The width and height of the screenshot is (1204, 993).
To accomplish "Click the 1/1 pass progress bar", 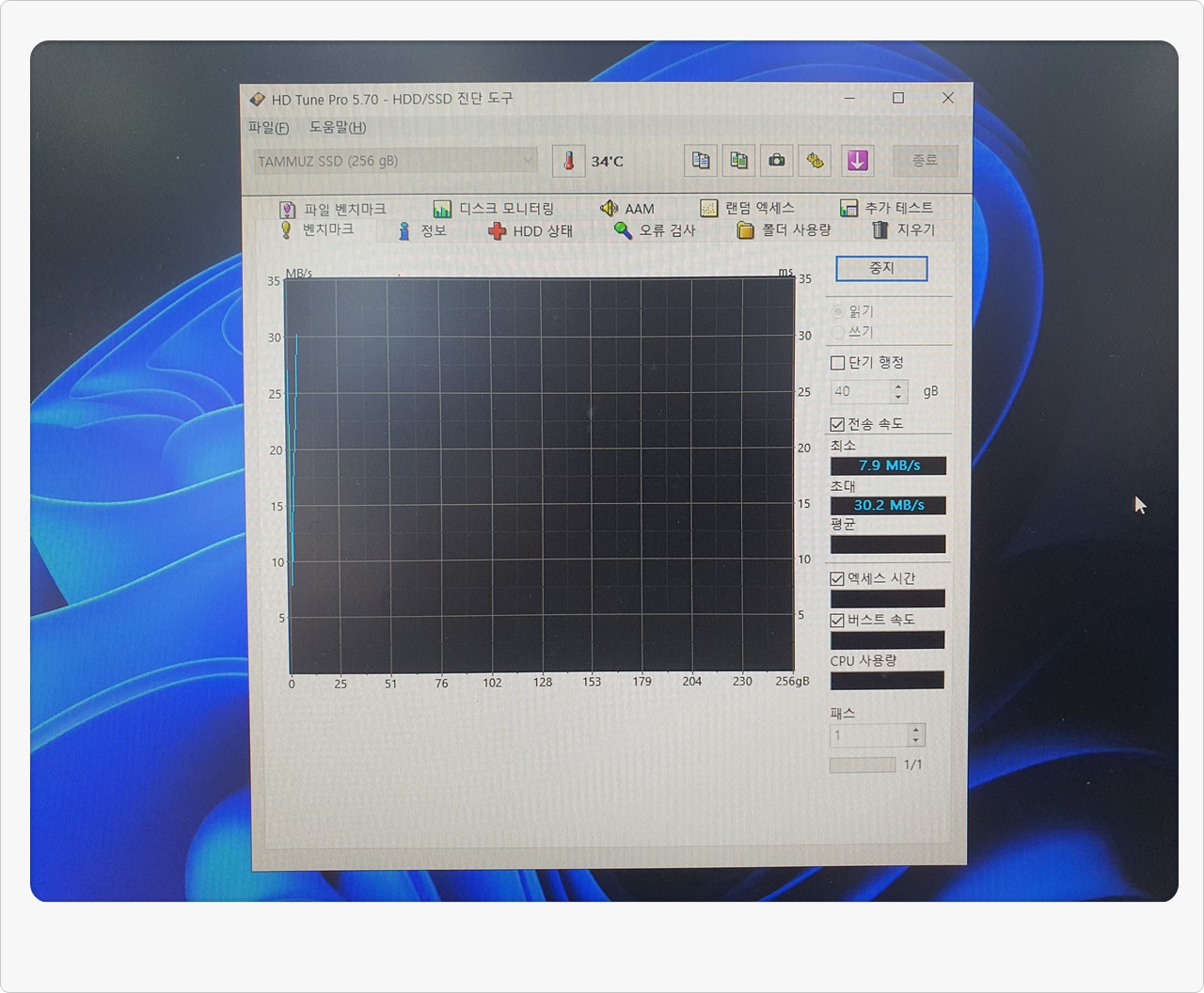I will point(863,765).
